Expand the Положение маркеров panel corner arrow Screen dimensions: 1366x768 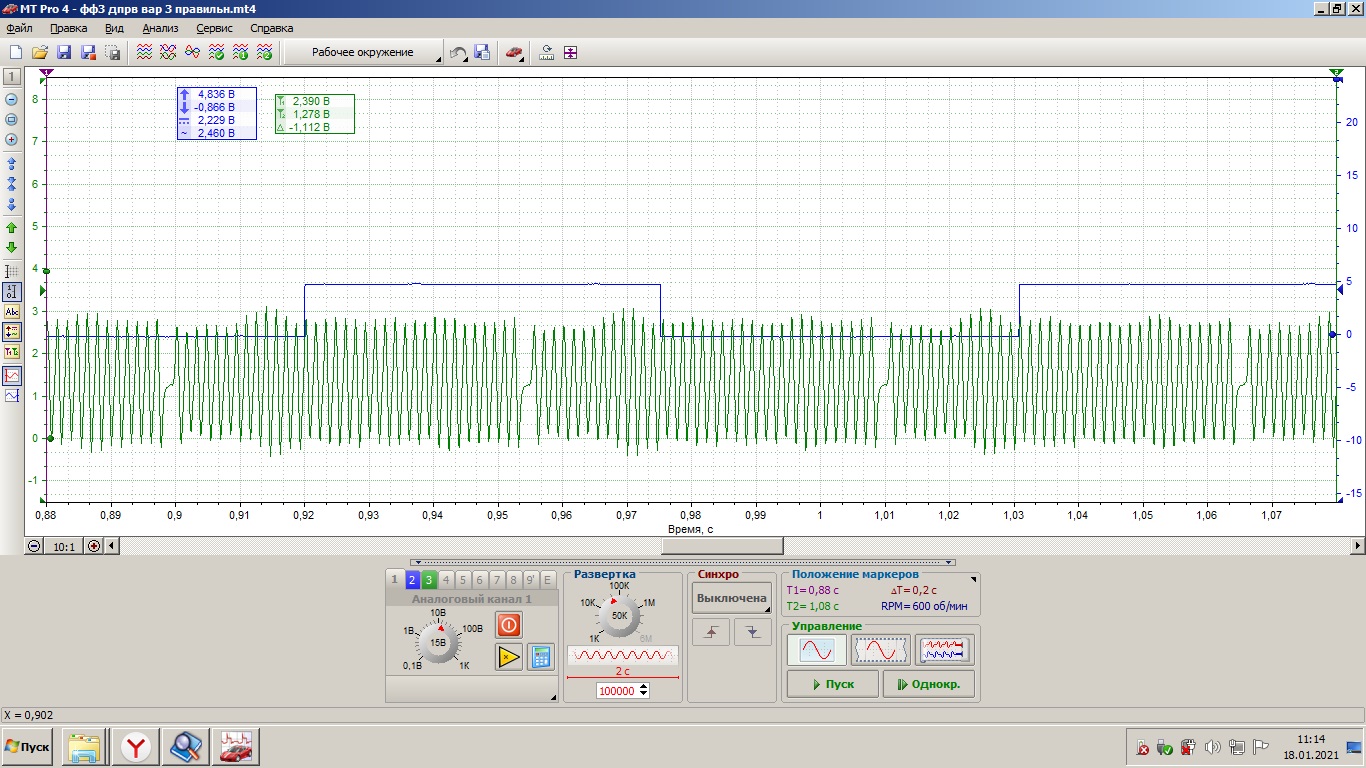coord(973,578)
